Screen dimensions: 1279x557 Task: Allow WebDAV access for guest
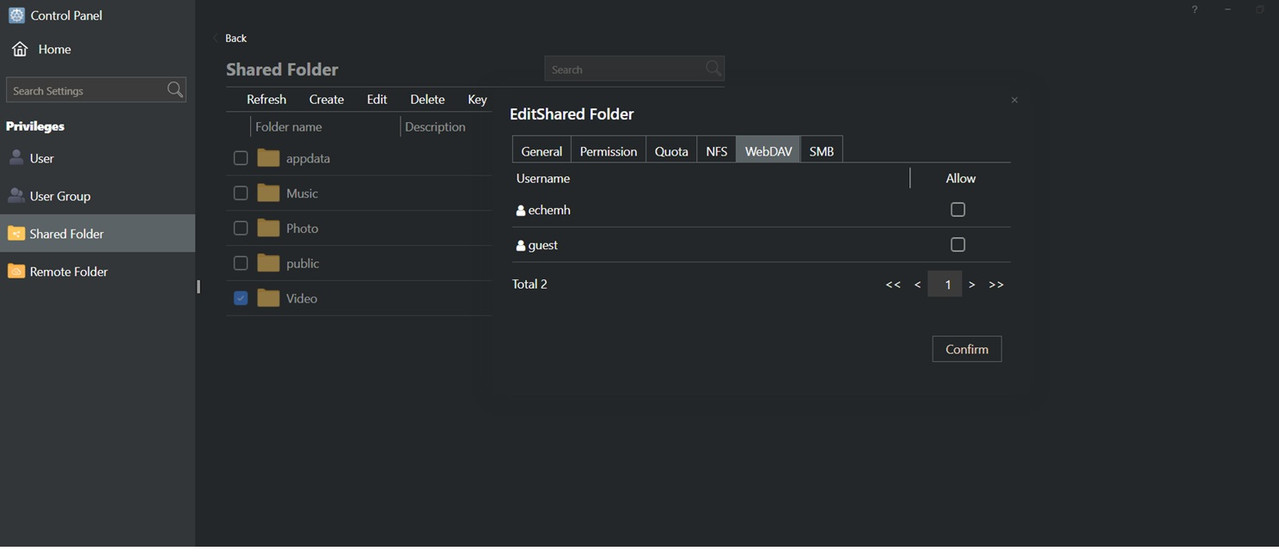958,244
